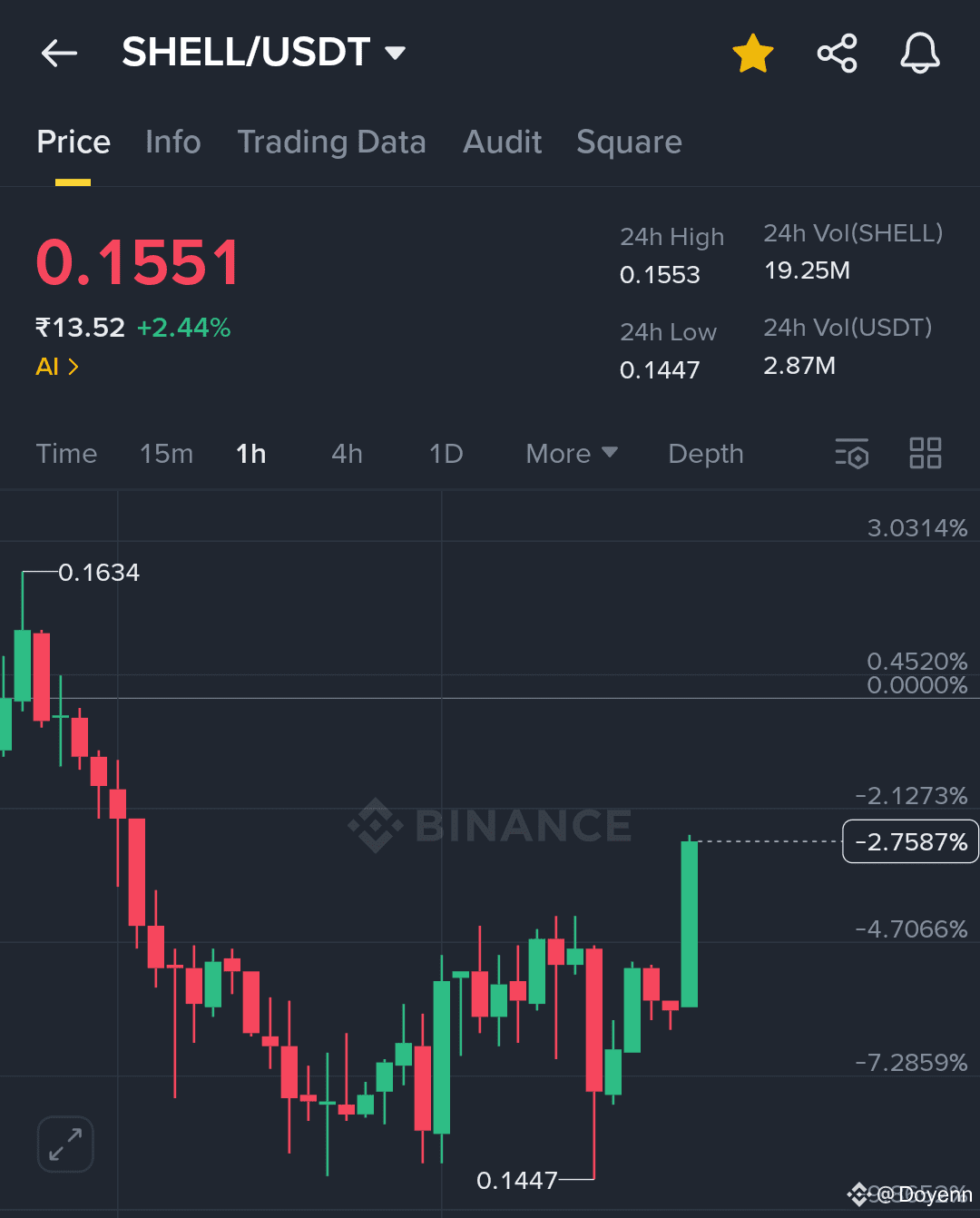Open the chart indicator settings icon
The image size is (980, 1218).
tap(852, 453)
